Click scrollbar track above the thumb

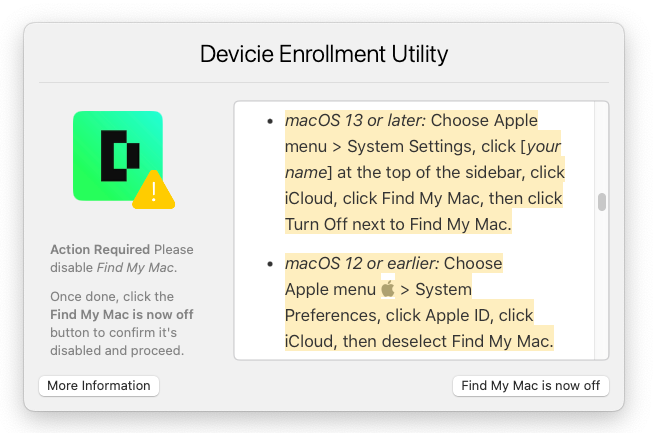602,147
